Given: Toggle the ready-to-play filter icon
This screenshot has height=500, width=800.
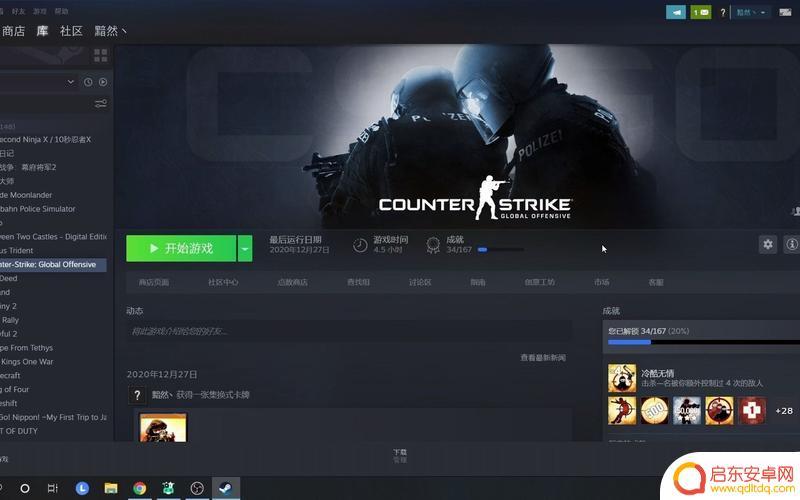Looking at the screenshot, I should pyautogui.click(x=103, y=82).
